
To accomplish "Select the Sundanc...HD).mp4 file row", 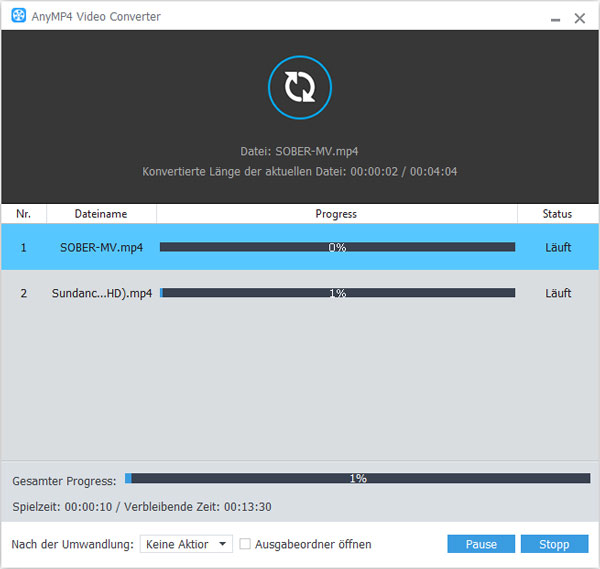I will [101, 293].
